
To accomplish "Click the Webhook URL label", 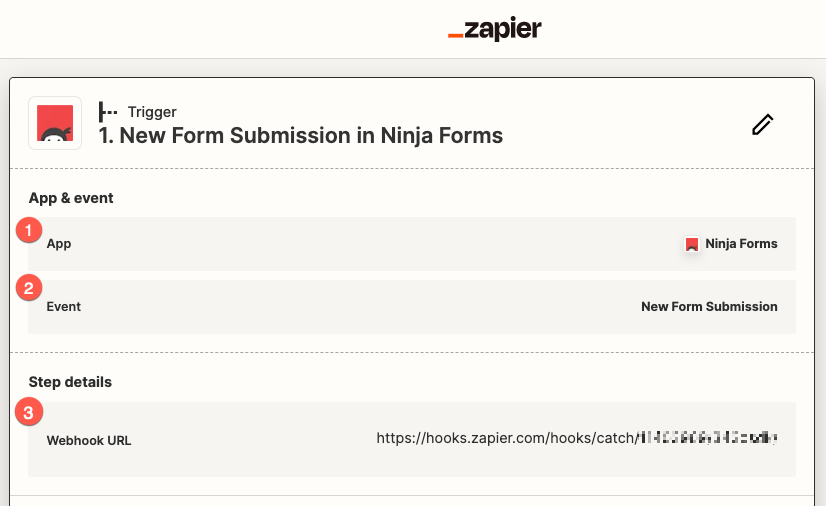I will tap(89, 441).
